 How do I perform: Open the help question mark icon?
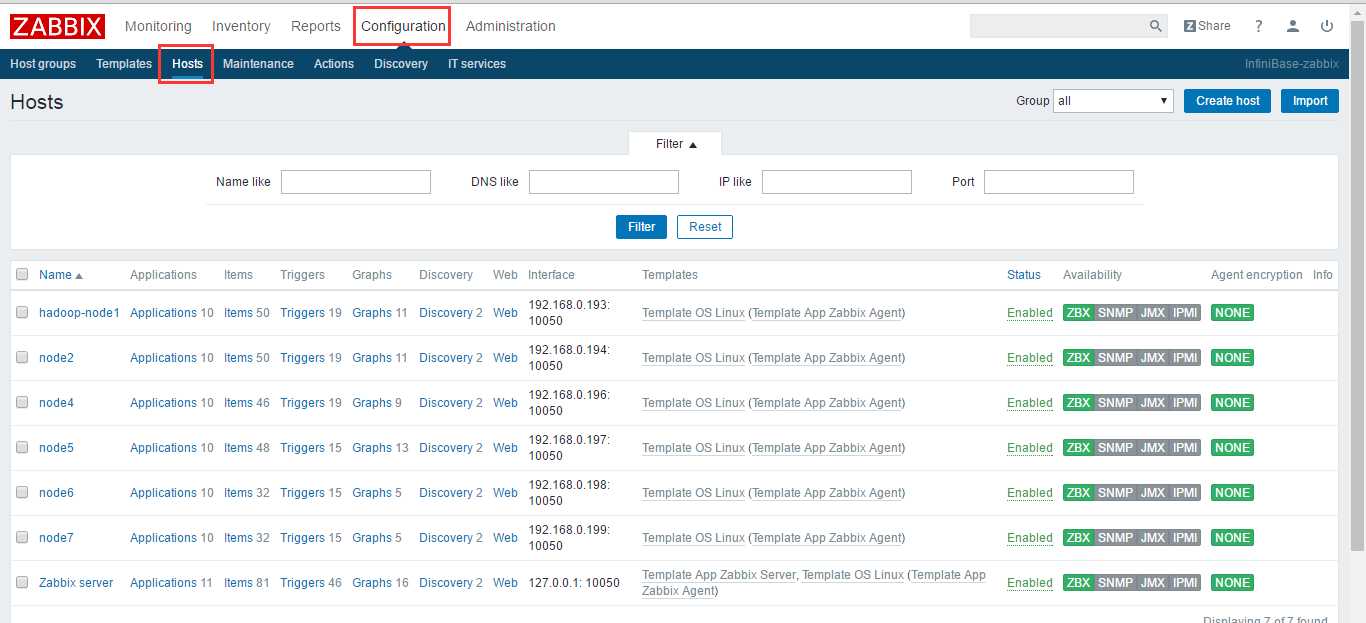pos(1259,26)
